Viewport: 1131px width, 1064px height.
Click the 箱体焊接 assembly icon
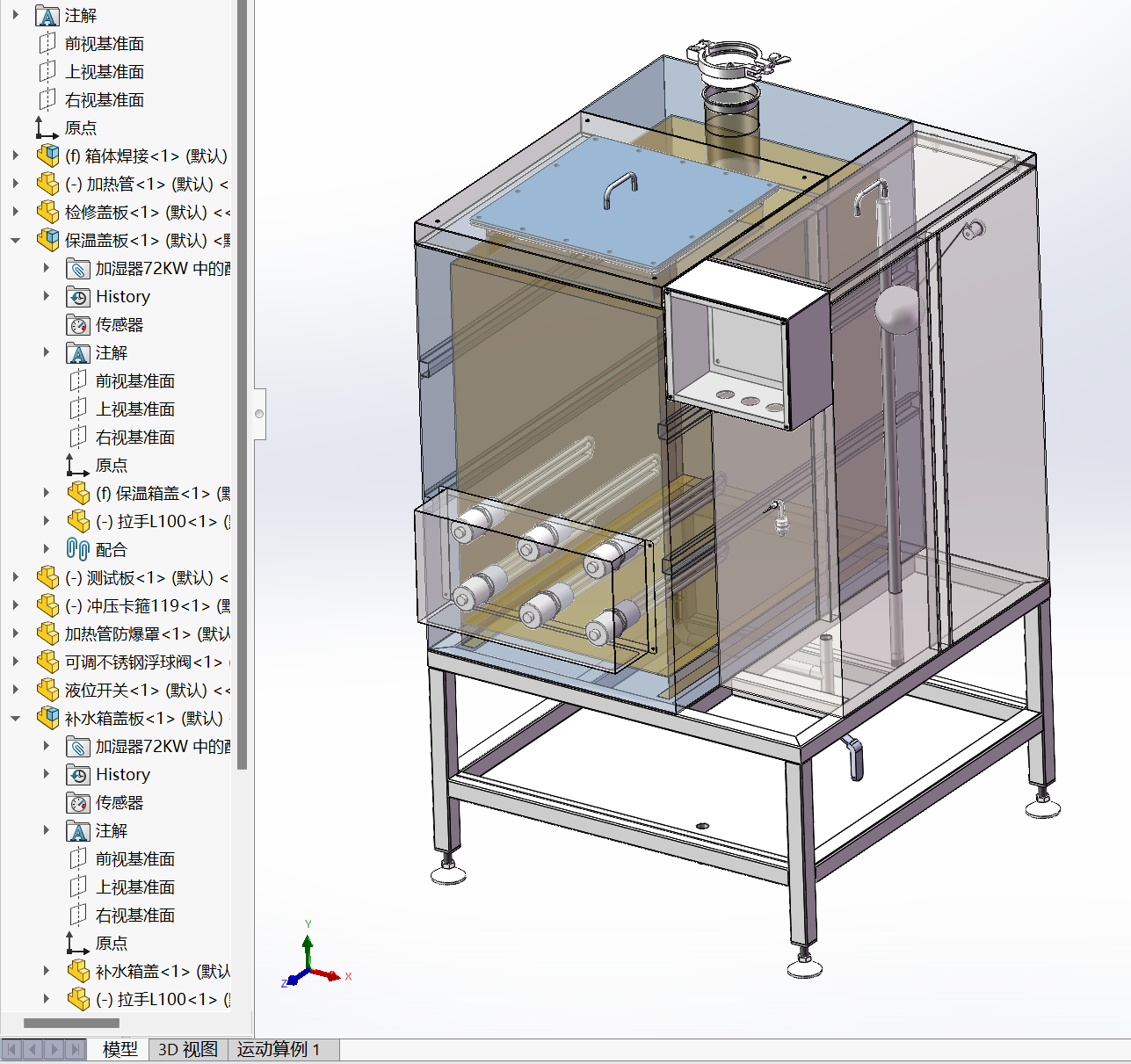point(48,156)
